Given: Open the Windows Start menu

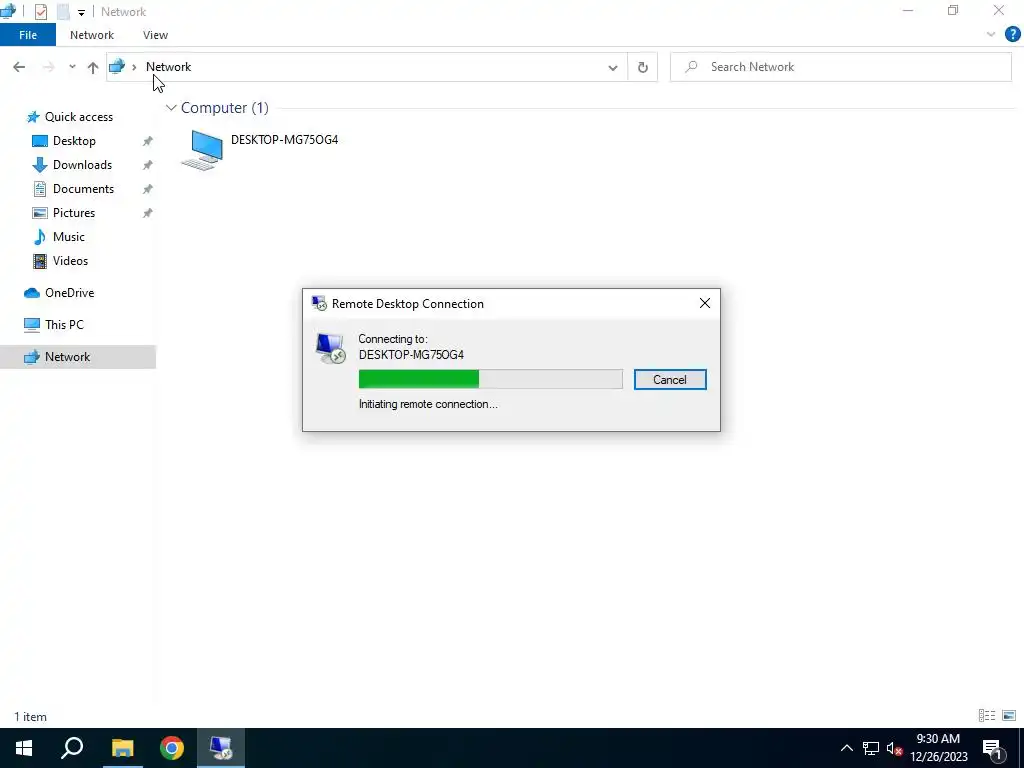Looking at the screenshot, I should (24, 748).
